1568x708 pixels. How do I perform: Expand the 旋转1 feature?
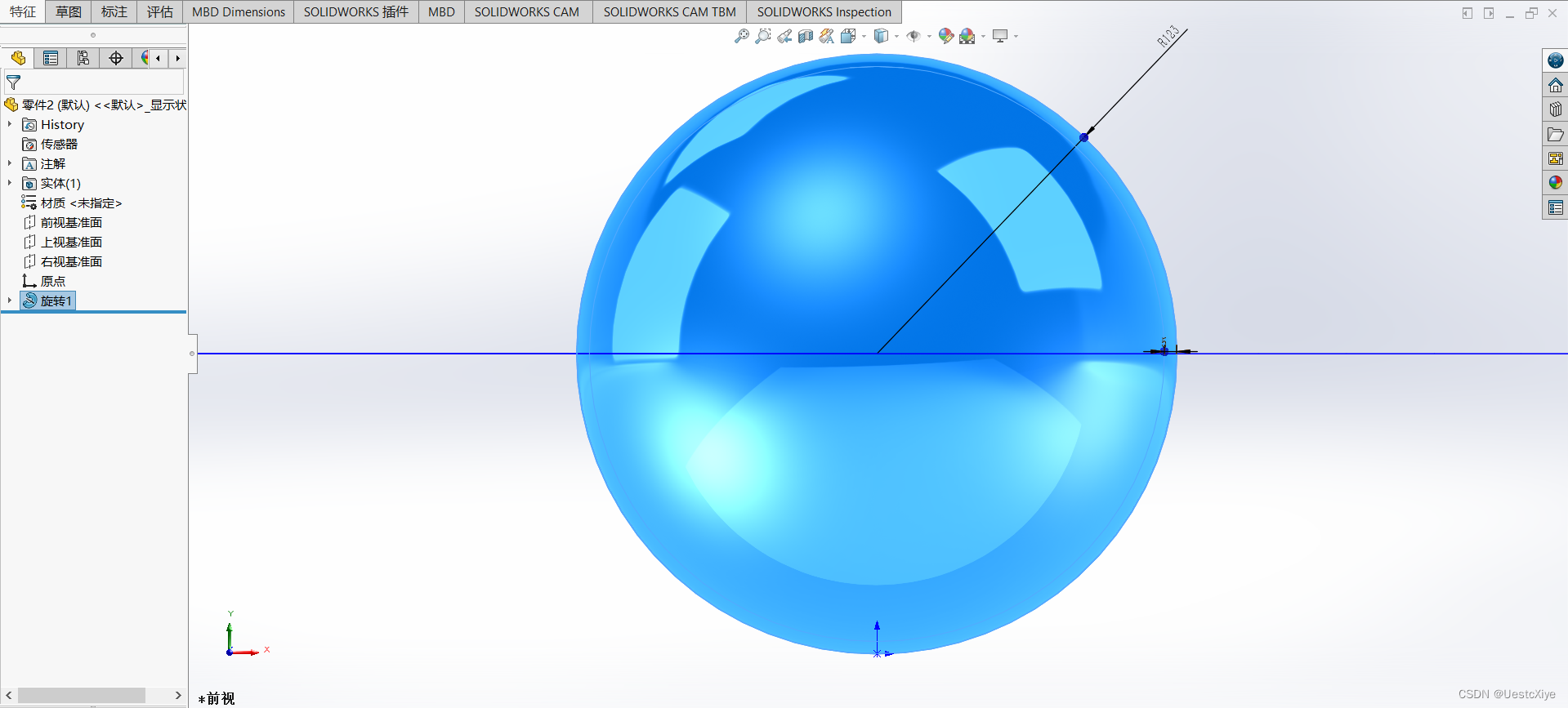point(10,301)
